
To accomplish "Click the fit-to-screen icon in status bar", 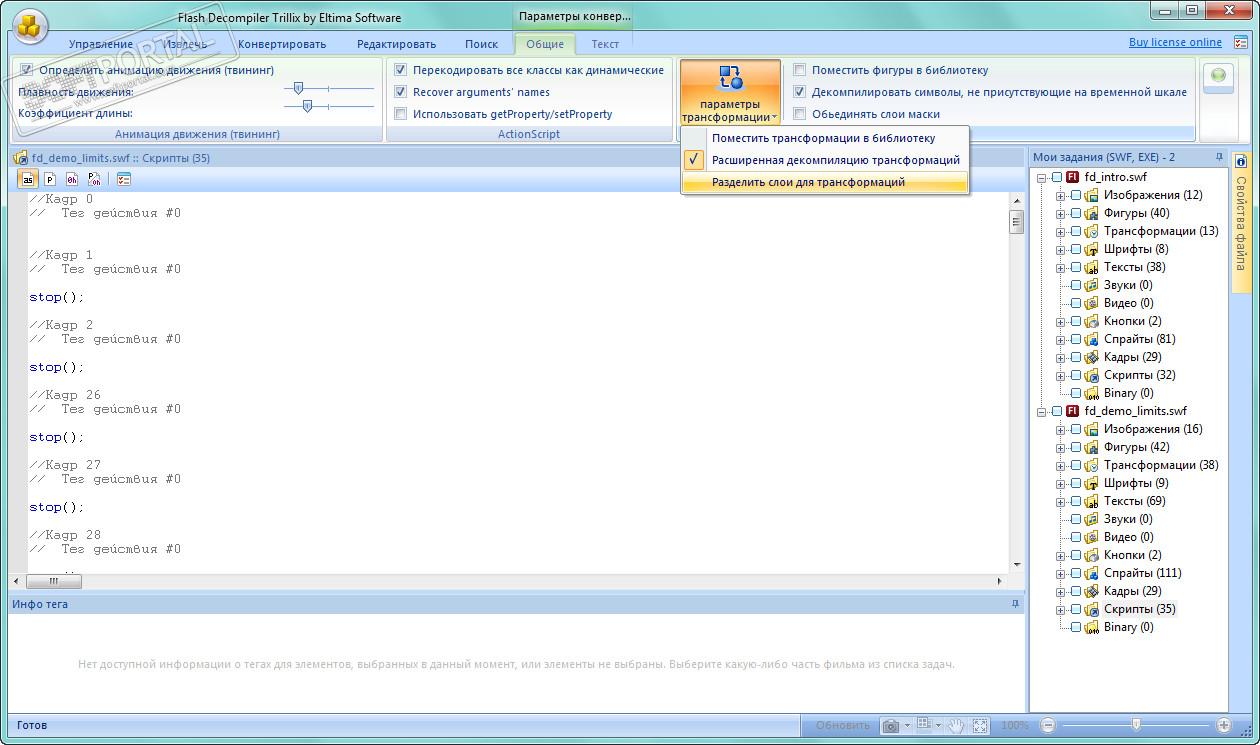I will [x=980, y=725].
